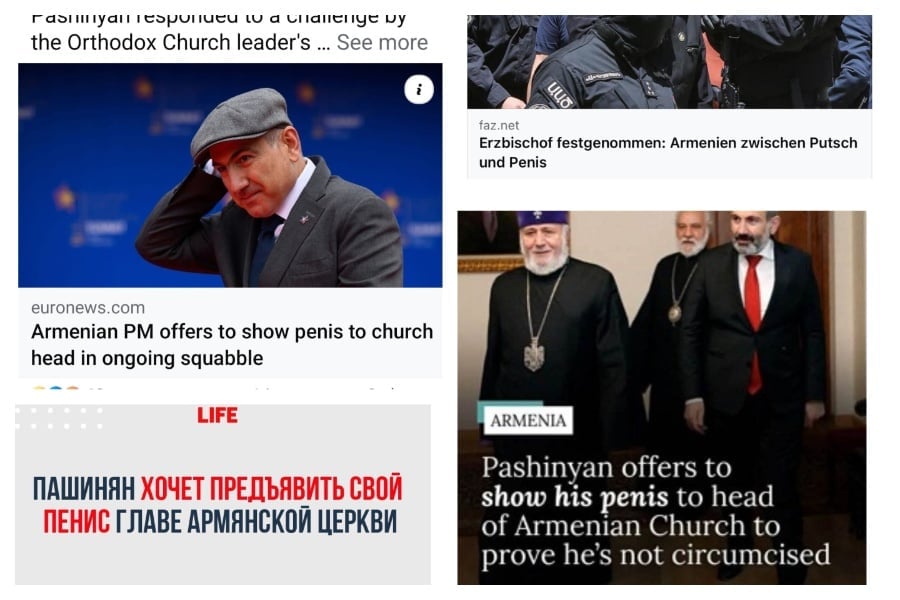Open the Erzbischof festgenommen headline
900x600 pixels.
pyautogui.click(x=668, y=152)
